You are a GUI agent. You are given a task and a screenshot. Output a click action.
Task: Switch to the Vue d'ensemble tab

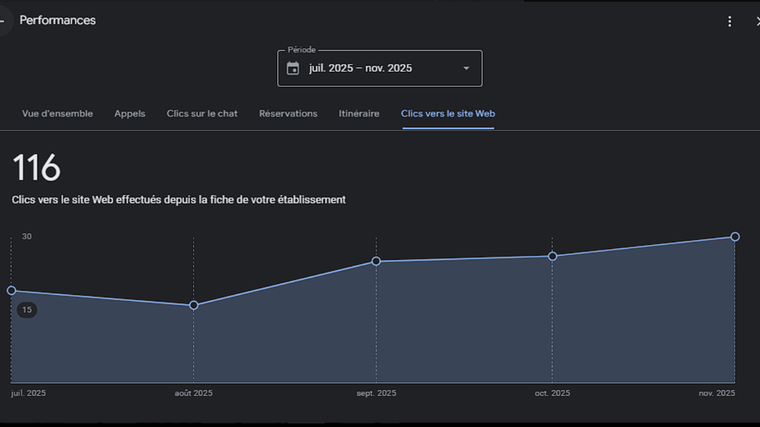[x=58, y=114]
